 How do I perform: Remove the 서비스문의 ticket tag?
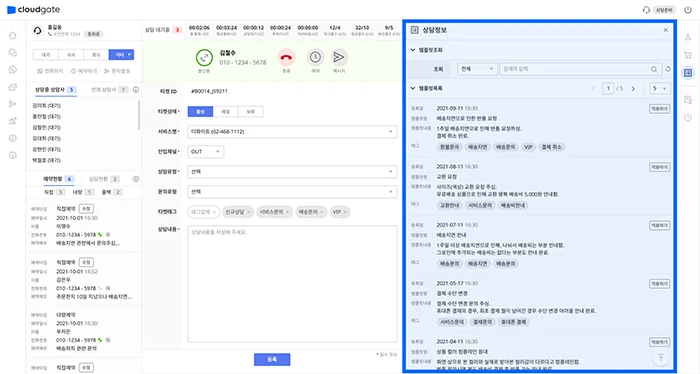[x=287, y=212]
